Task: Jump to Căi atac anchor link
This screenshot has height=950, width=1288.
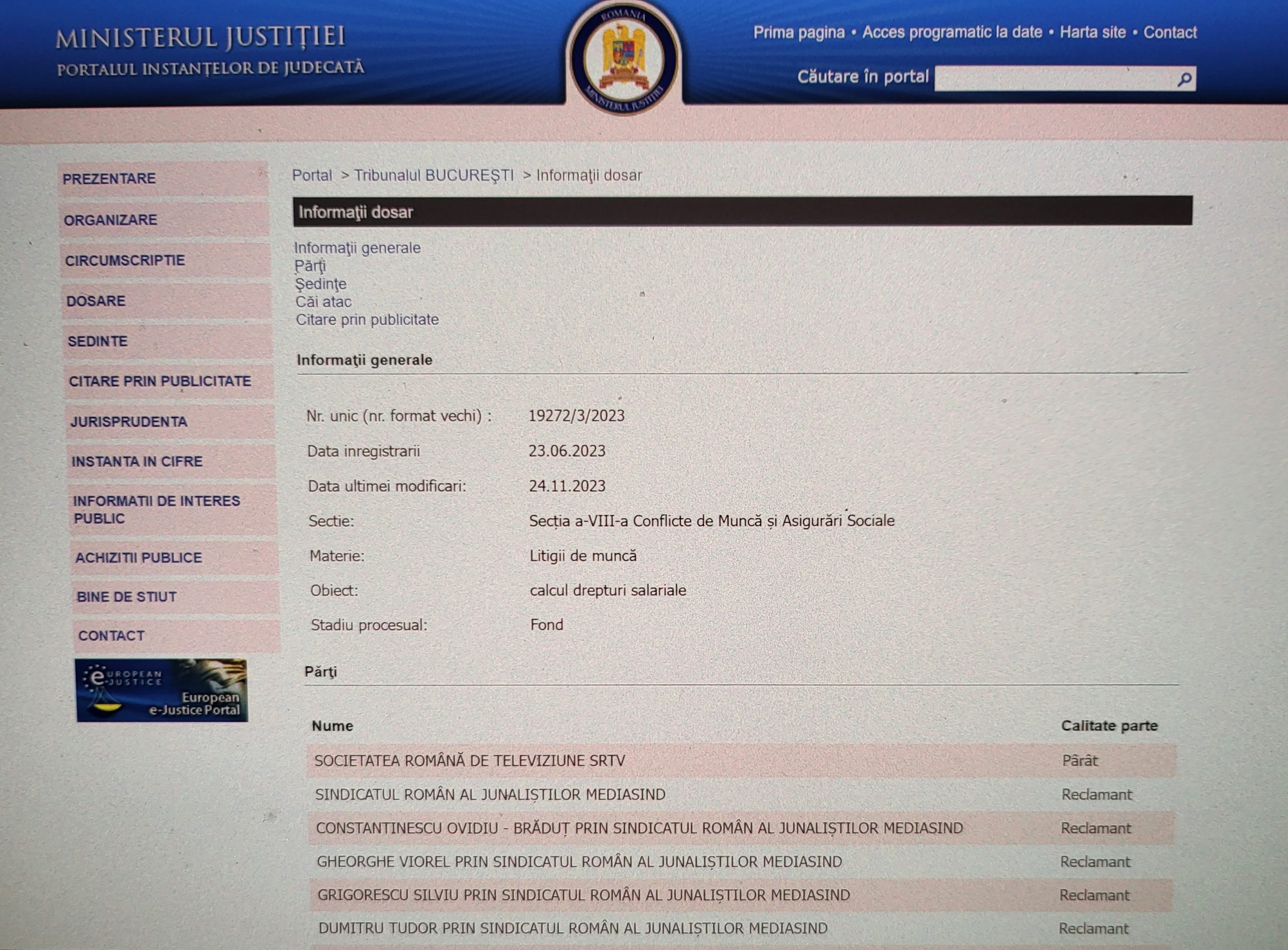Action: click(323, 302)
